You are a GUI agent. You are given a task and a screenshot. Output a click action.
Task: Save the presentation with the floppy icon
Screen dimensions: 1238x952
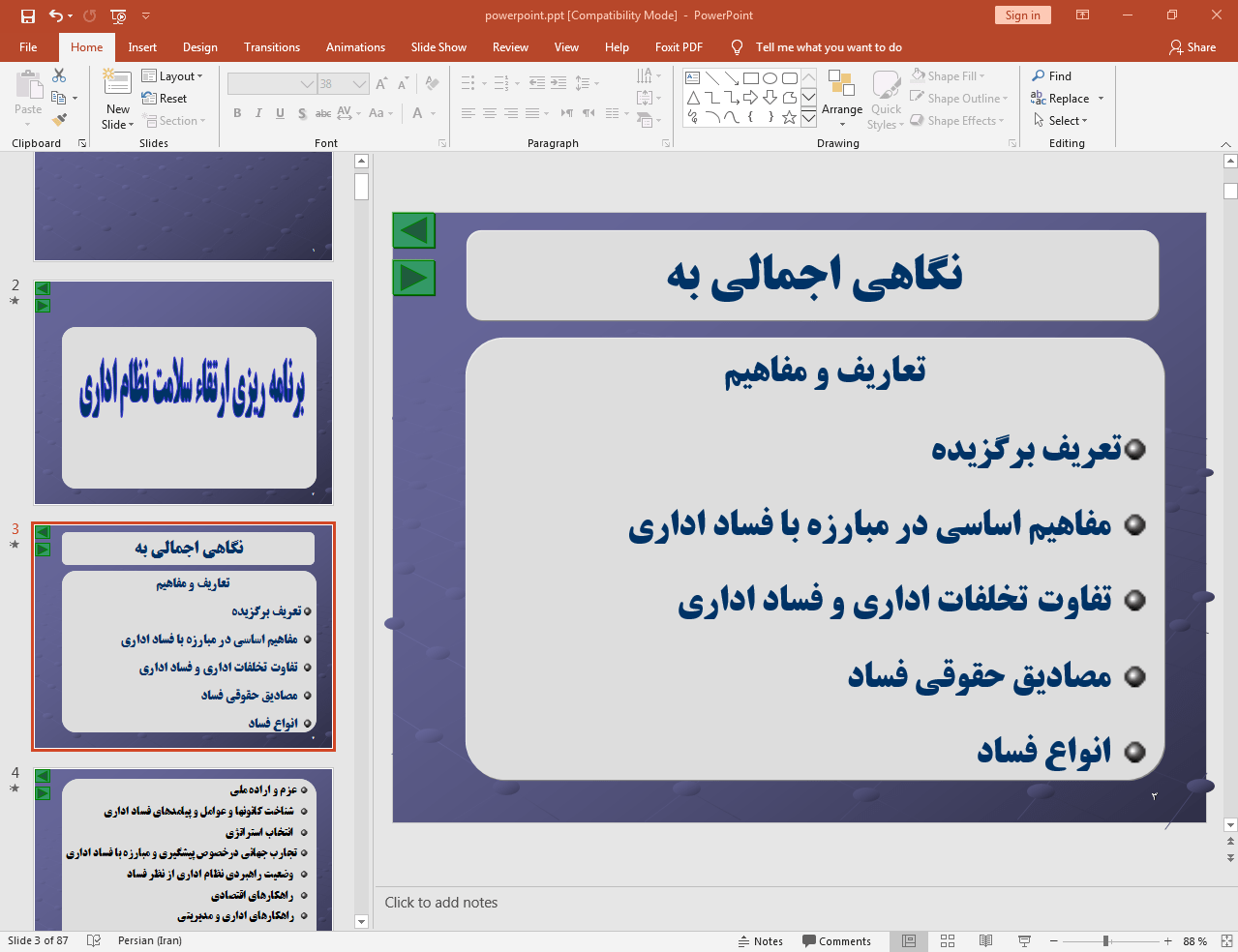(x=28, y=15)
